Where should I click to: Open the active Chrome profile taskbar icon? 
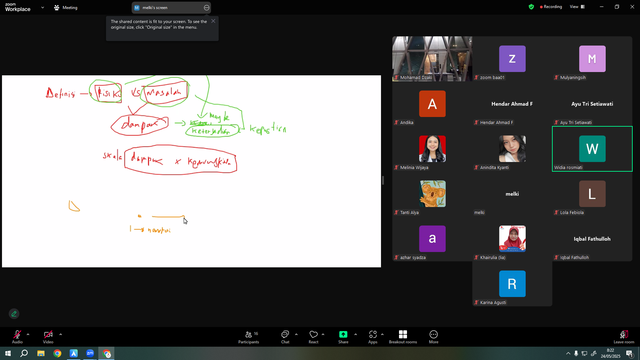tap(107, 353)
